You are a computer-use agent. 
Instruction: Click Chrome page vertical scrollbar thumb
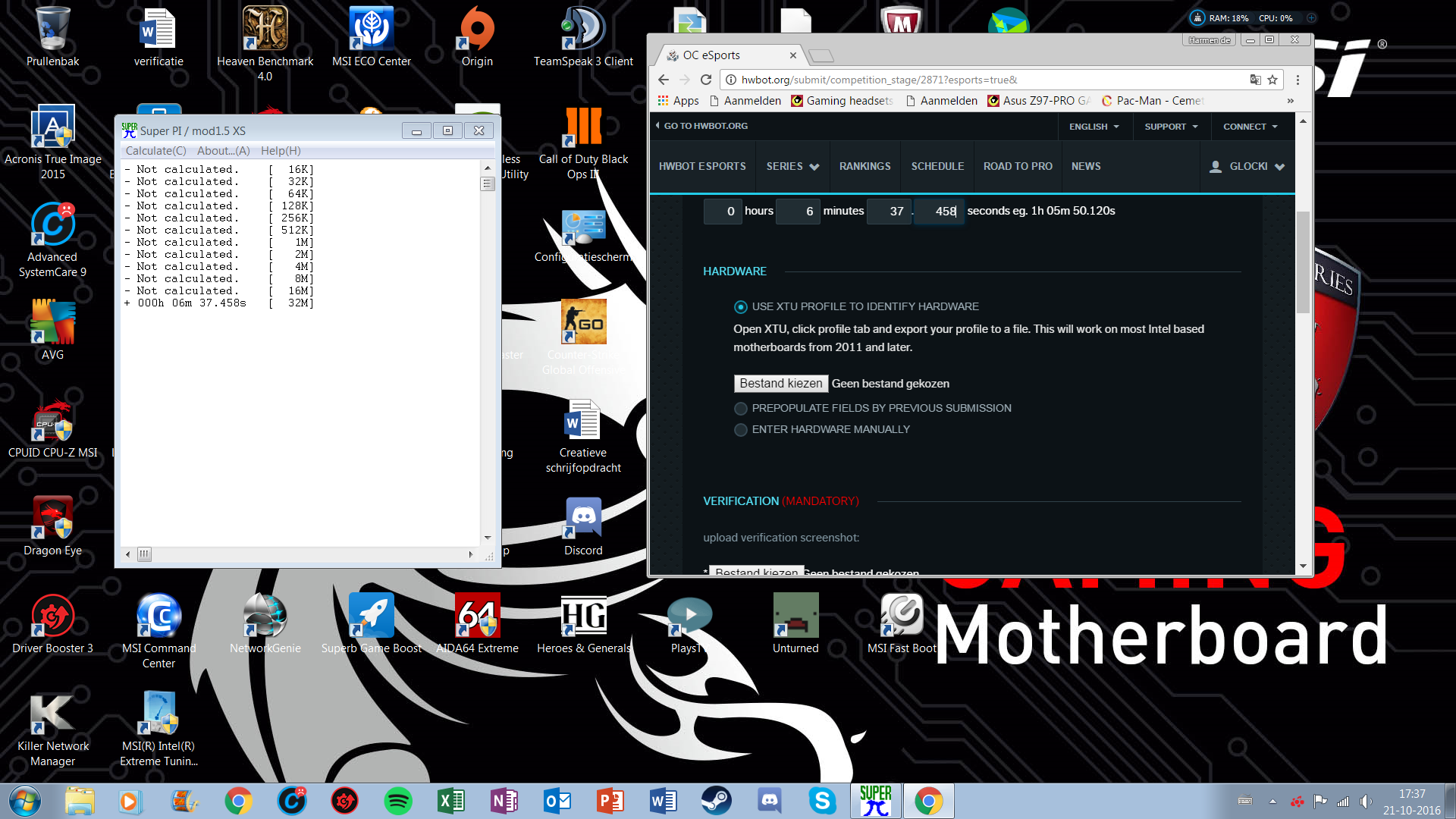point(1303,262)
